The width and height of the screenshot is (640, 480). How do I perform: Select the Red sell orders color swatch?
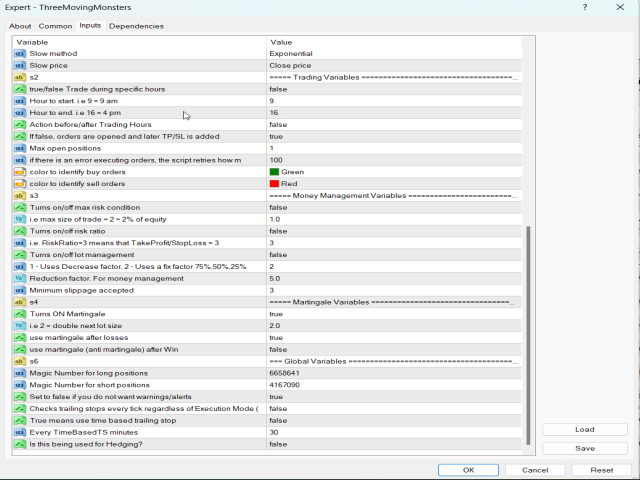pos(274,184)
